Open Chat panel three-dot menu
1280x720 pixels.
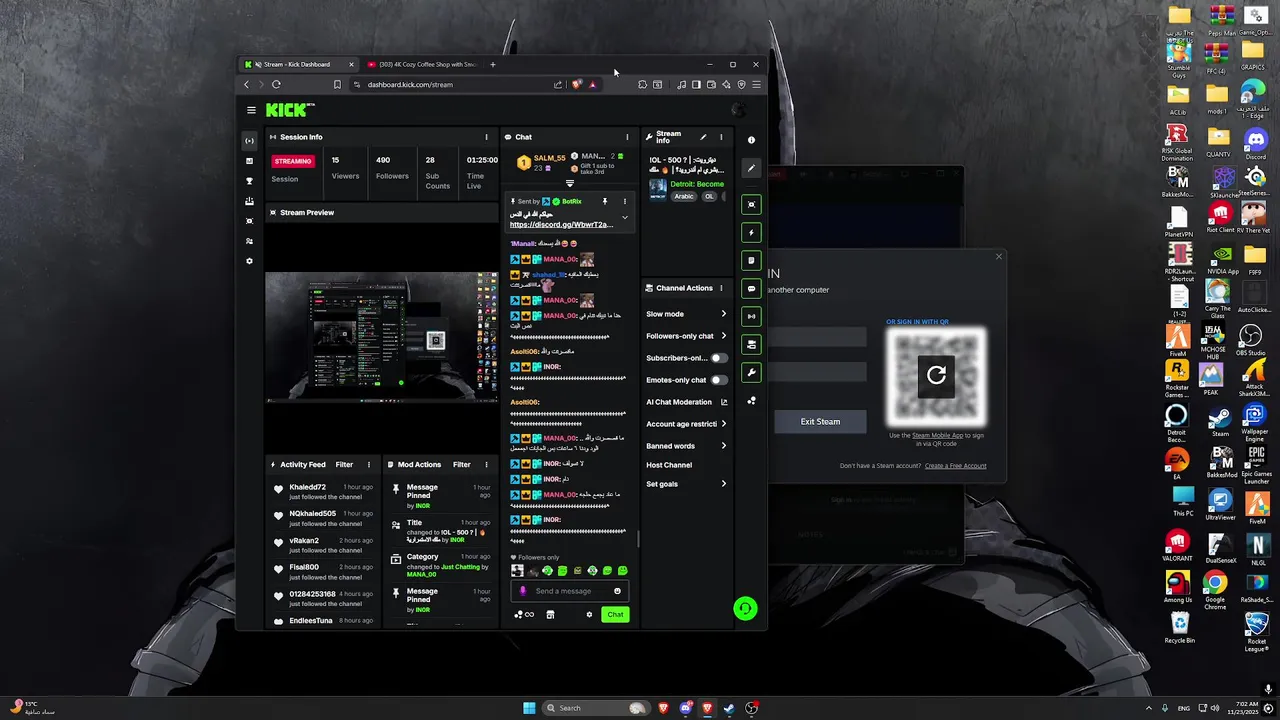627,137
